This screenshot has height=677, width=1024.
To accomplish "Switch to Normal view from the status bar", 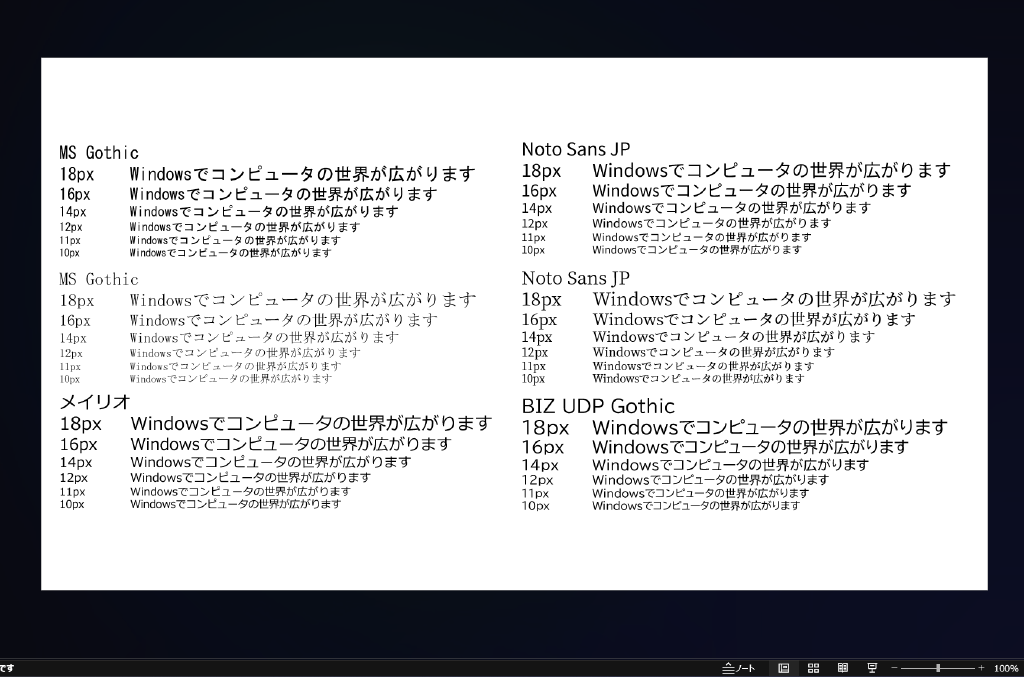I will (783, 668).
